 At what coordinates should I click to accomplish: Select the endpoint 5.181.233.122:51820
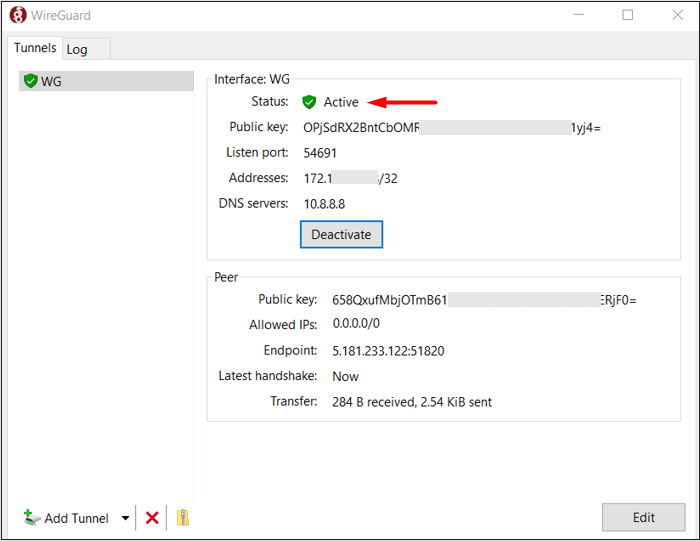(388, 351)
